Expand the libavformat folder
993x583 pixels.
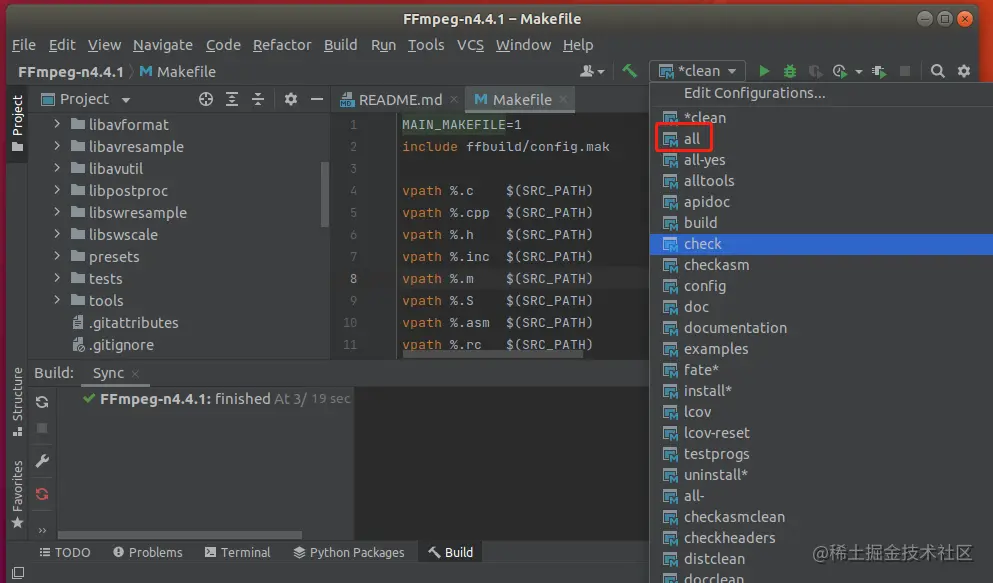57,124
